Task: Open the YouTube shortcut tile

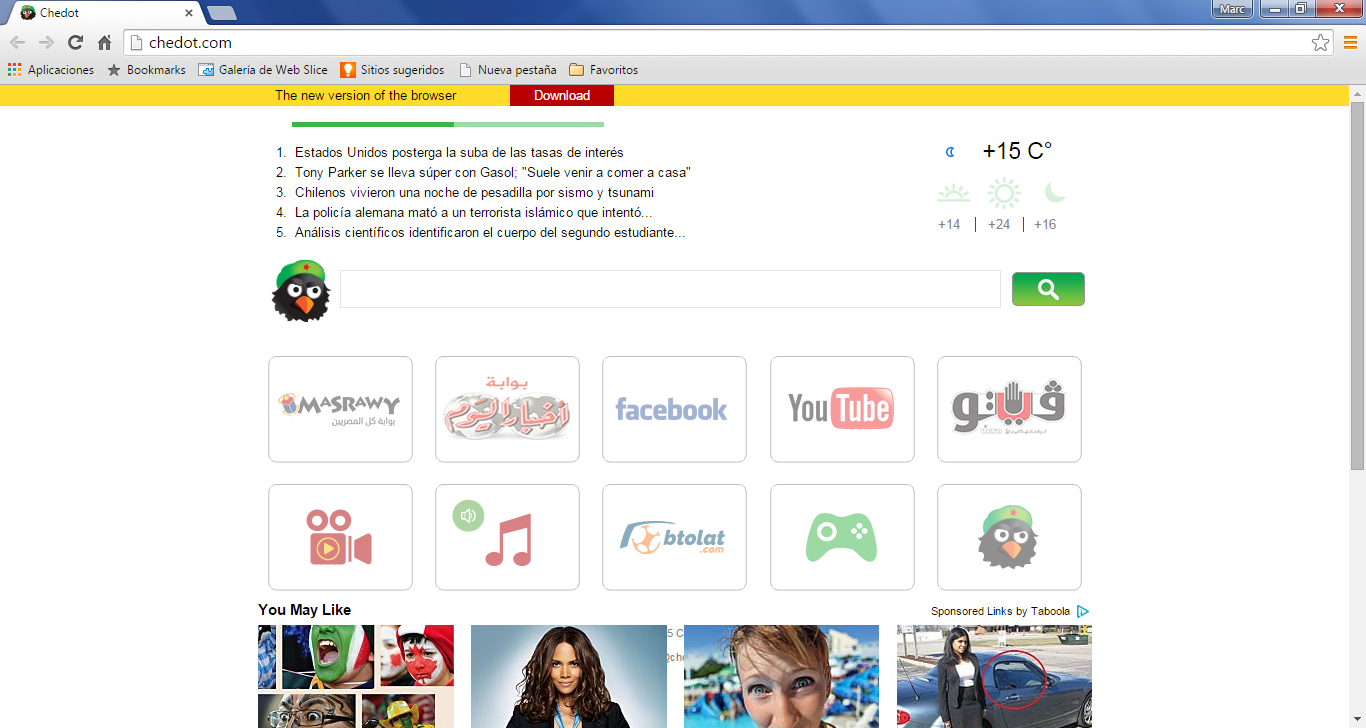Action: [x=842, y=409]
